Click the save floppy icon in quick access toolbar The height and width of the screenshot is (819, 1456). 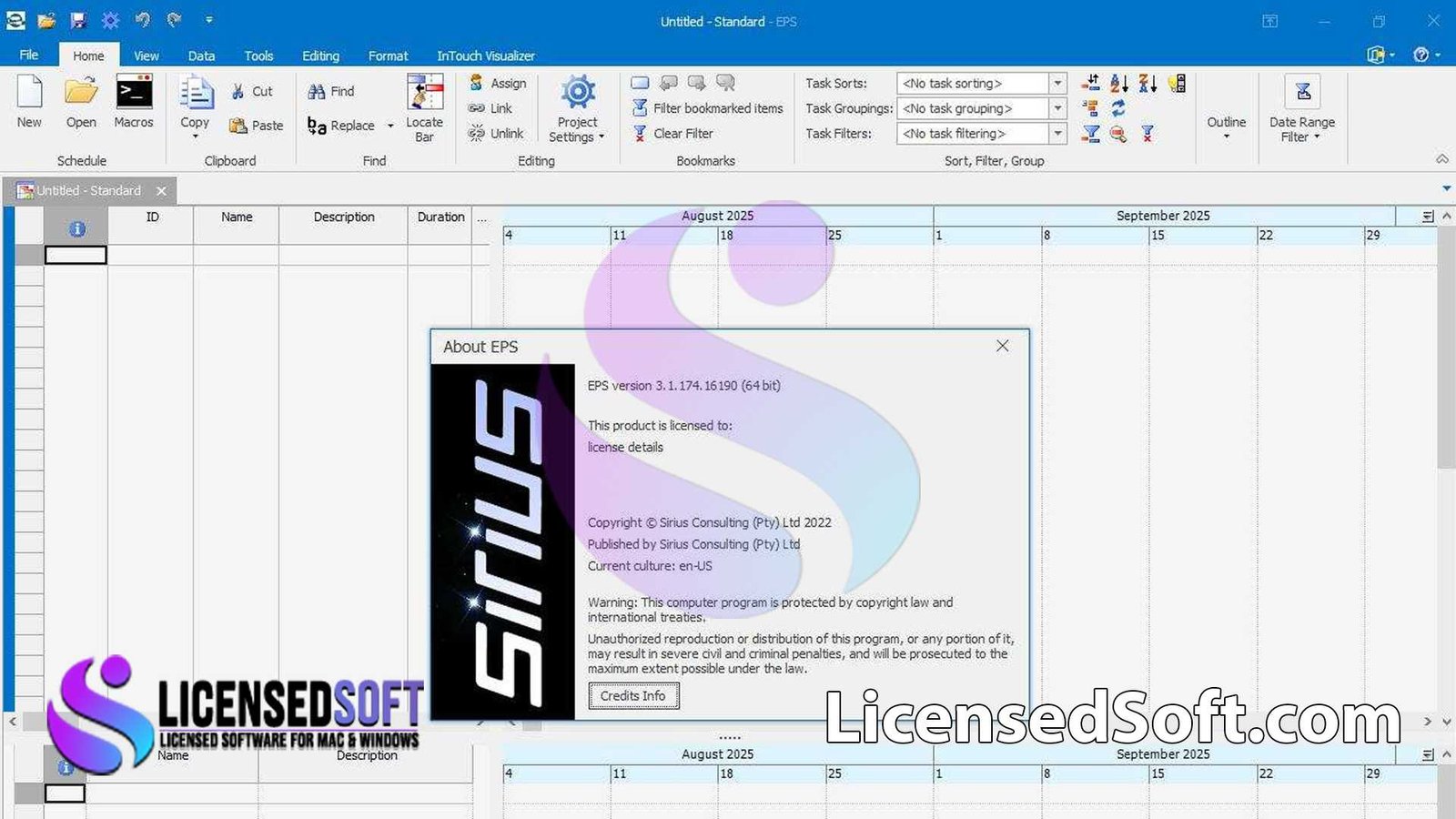(78, 20)
